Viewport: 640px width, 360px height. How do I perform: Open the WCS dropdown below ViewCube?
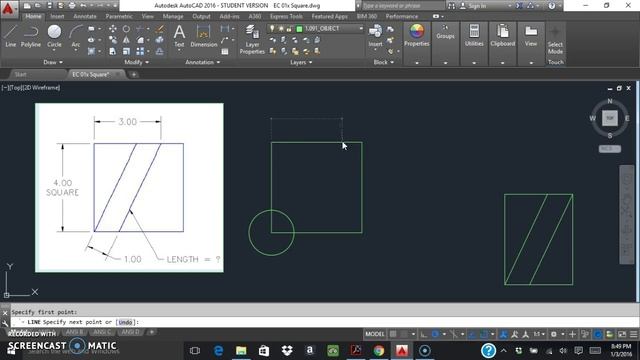(610, 149)
